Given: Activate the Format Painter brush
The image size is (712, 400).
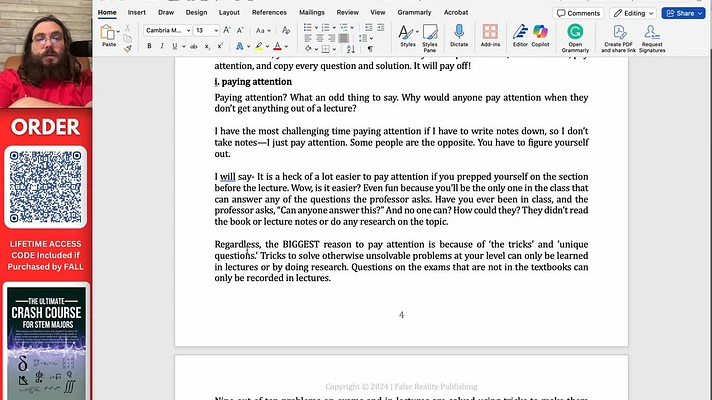Looking at the screenshot, I should [x=128, y=49].
